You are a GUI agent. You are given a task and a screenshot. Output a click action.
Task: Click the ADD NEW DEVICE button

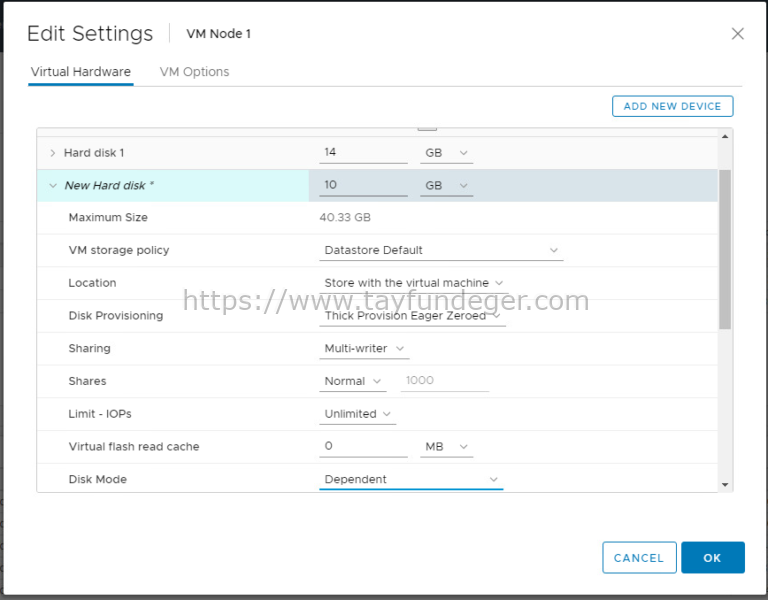(672, 106)
